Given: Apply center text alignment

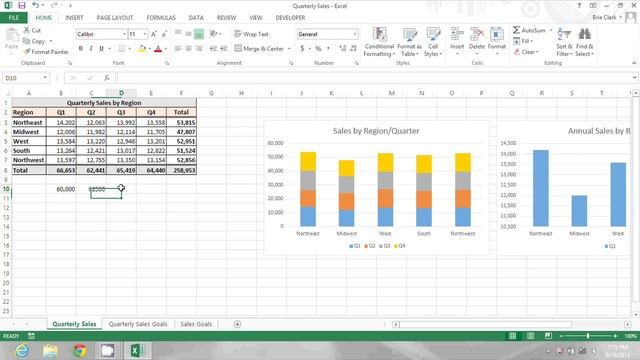Looking at the screenshot, I should [188, 49].
